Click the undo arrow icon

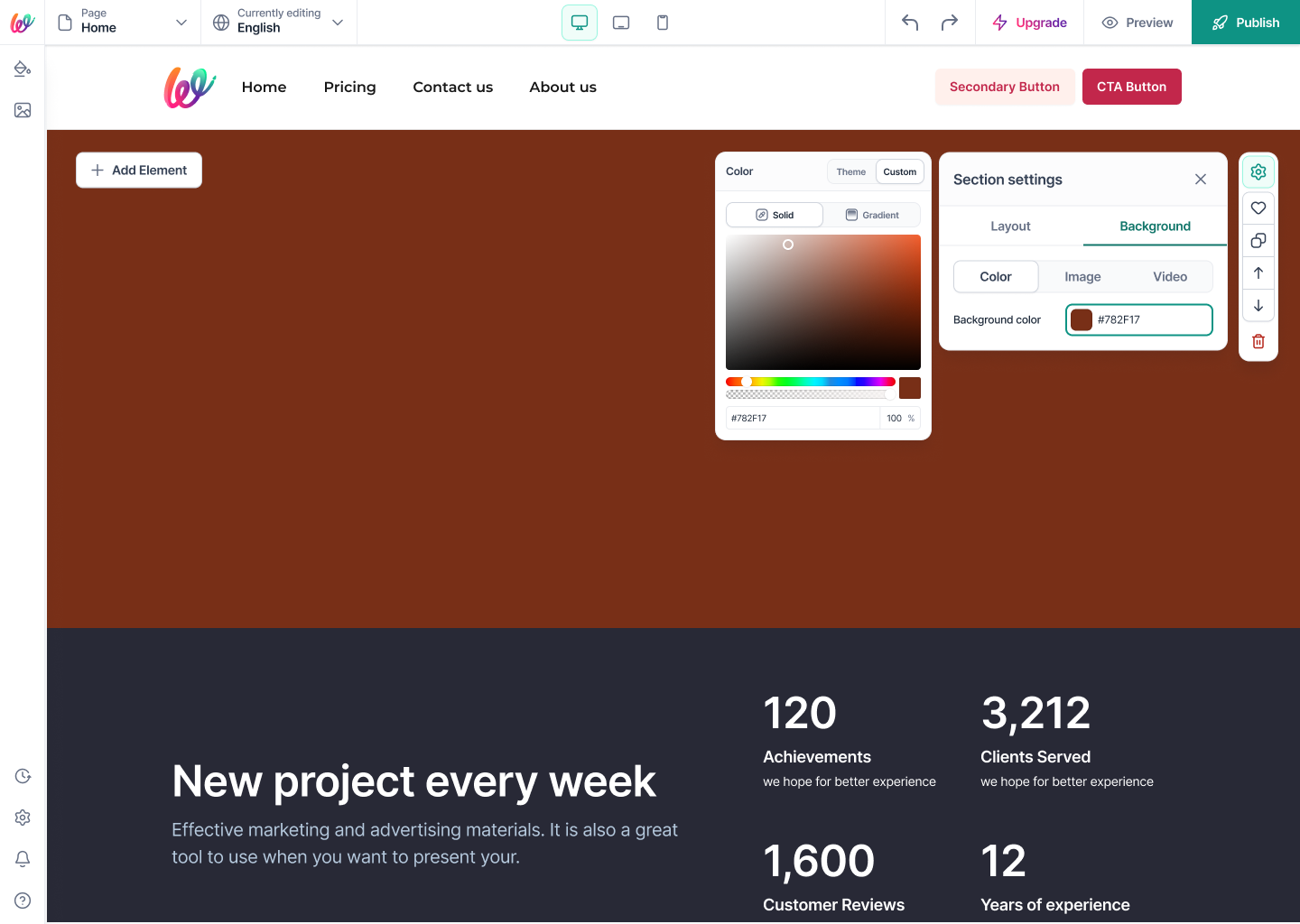910,23
